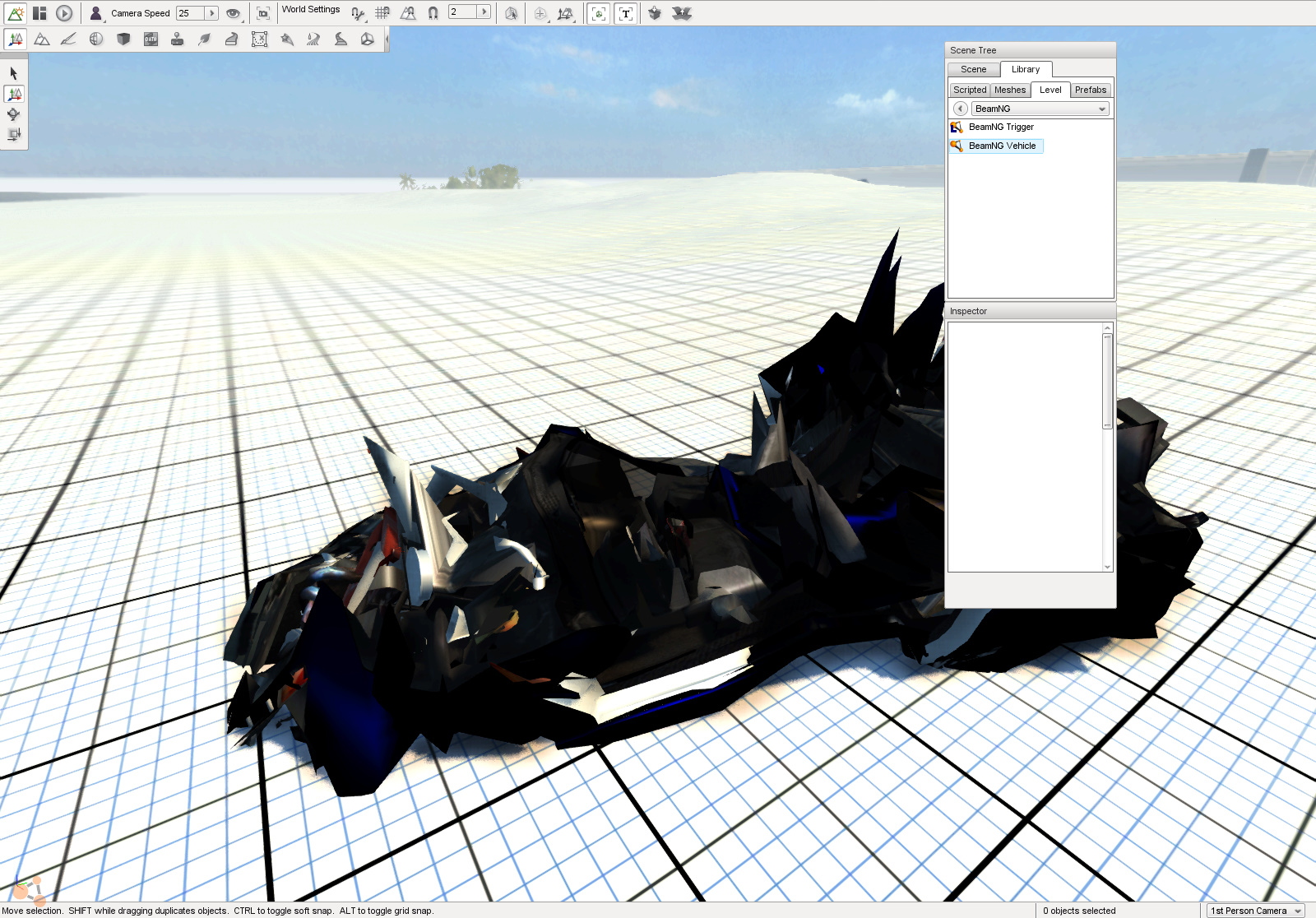Open the Shape Editor
The width and height of the screenshot is (1316, 918).
pyautogui.click(x=368, y=39)
